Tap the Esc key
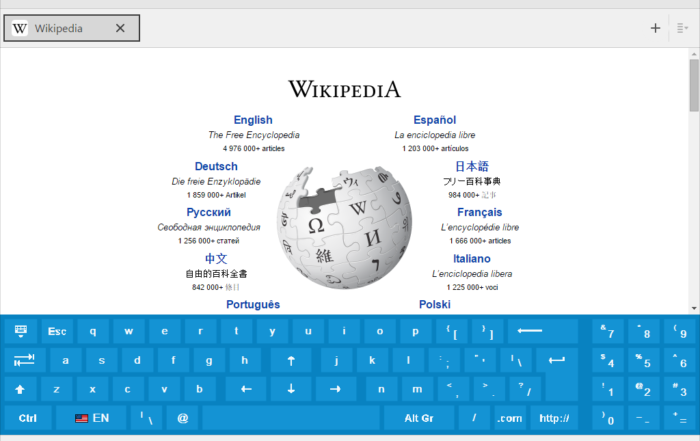This screenshot has height=441, width=700. [x=57, y=331]
